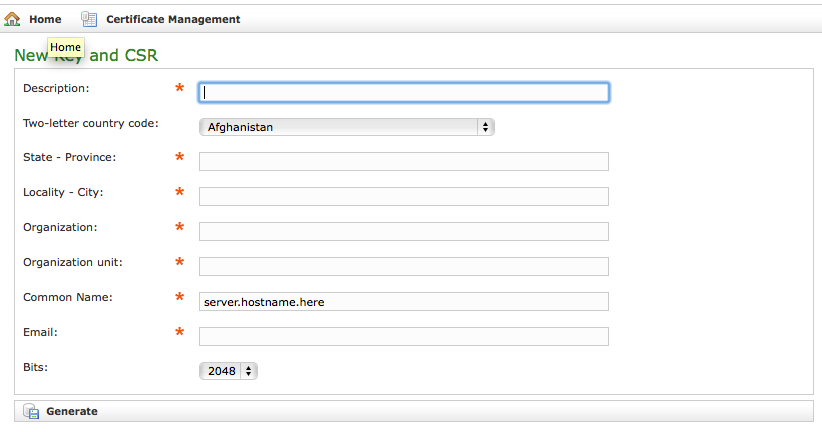Open the Certificate Management menu label

coord(173,19)
